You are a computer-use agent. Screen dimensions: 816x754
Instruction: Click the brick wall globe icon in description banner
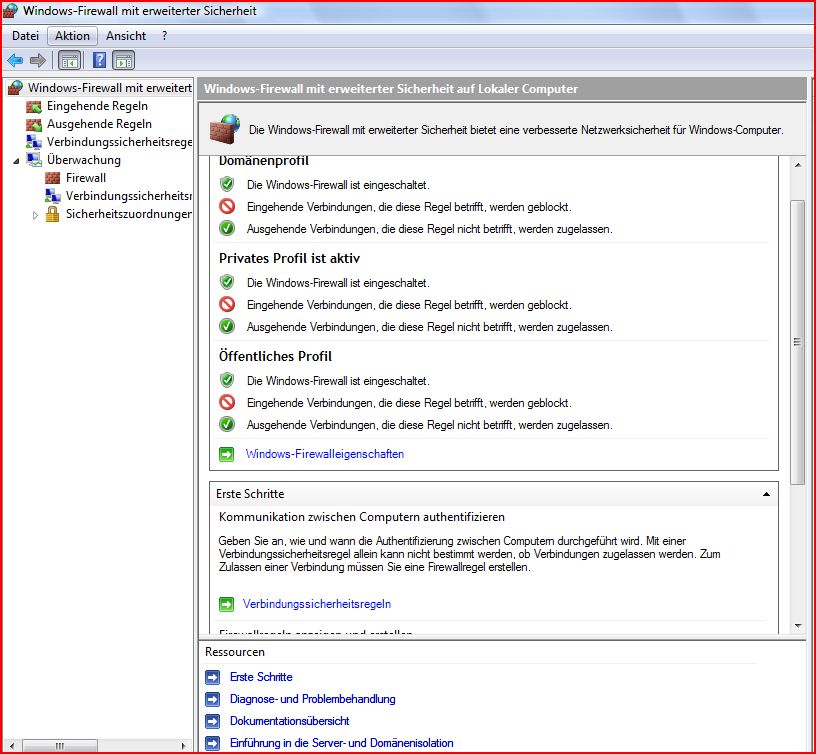225,129
